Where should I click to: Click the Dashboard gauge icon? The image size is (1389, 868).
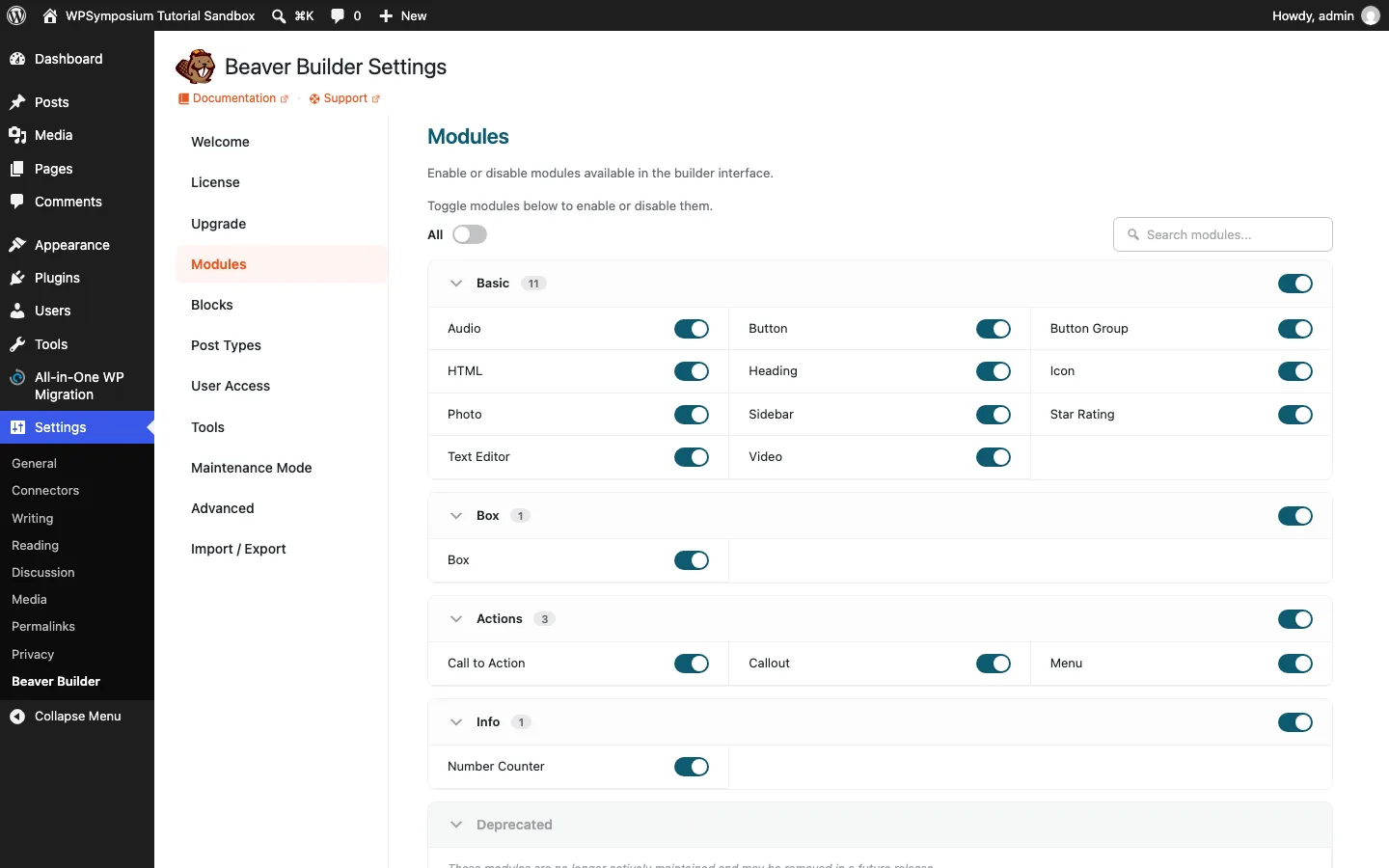pyautogui.click(x=17, y=59)
